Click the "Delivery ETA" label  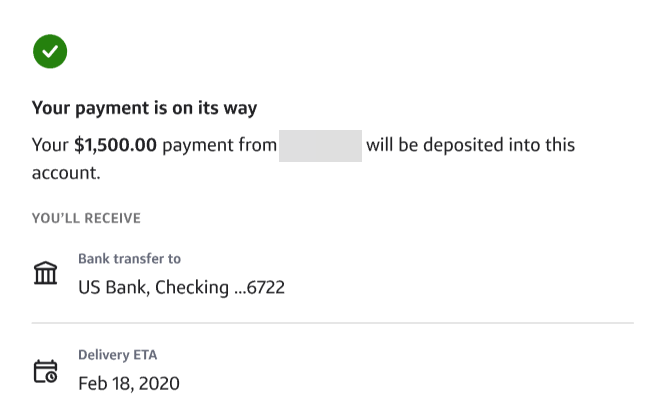pos(118,355)
